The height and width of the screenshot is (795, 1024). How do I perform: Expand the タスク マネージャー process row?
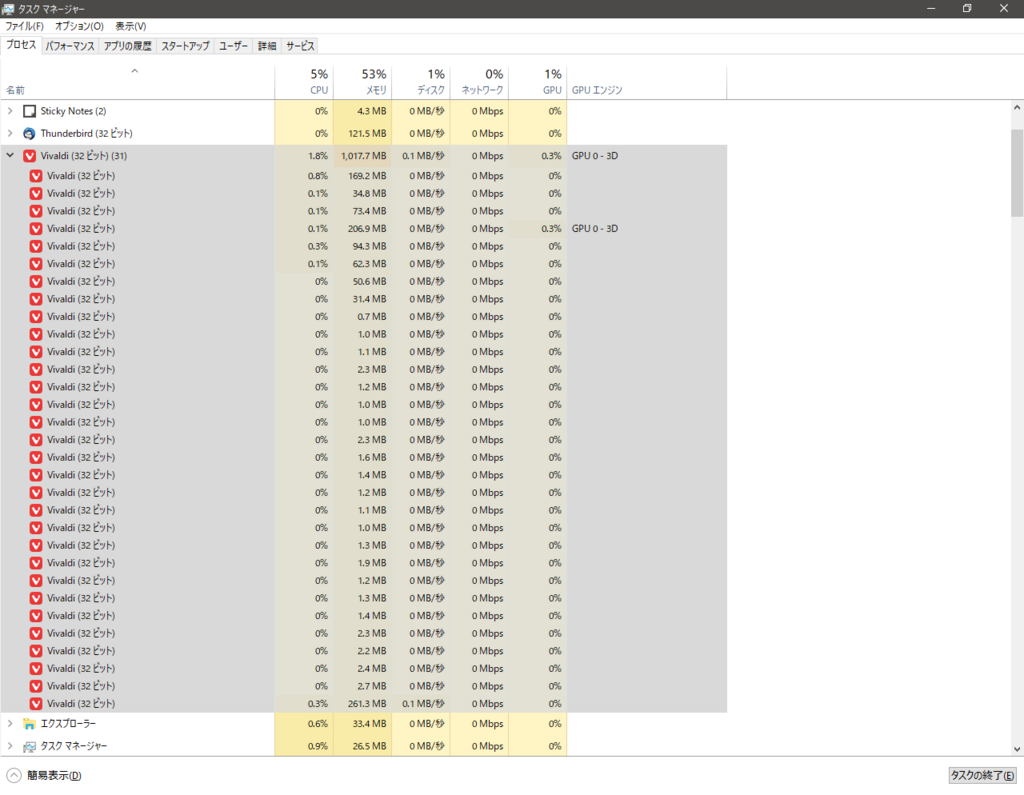click(10, 746)
